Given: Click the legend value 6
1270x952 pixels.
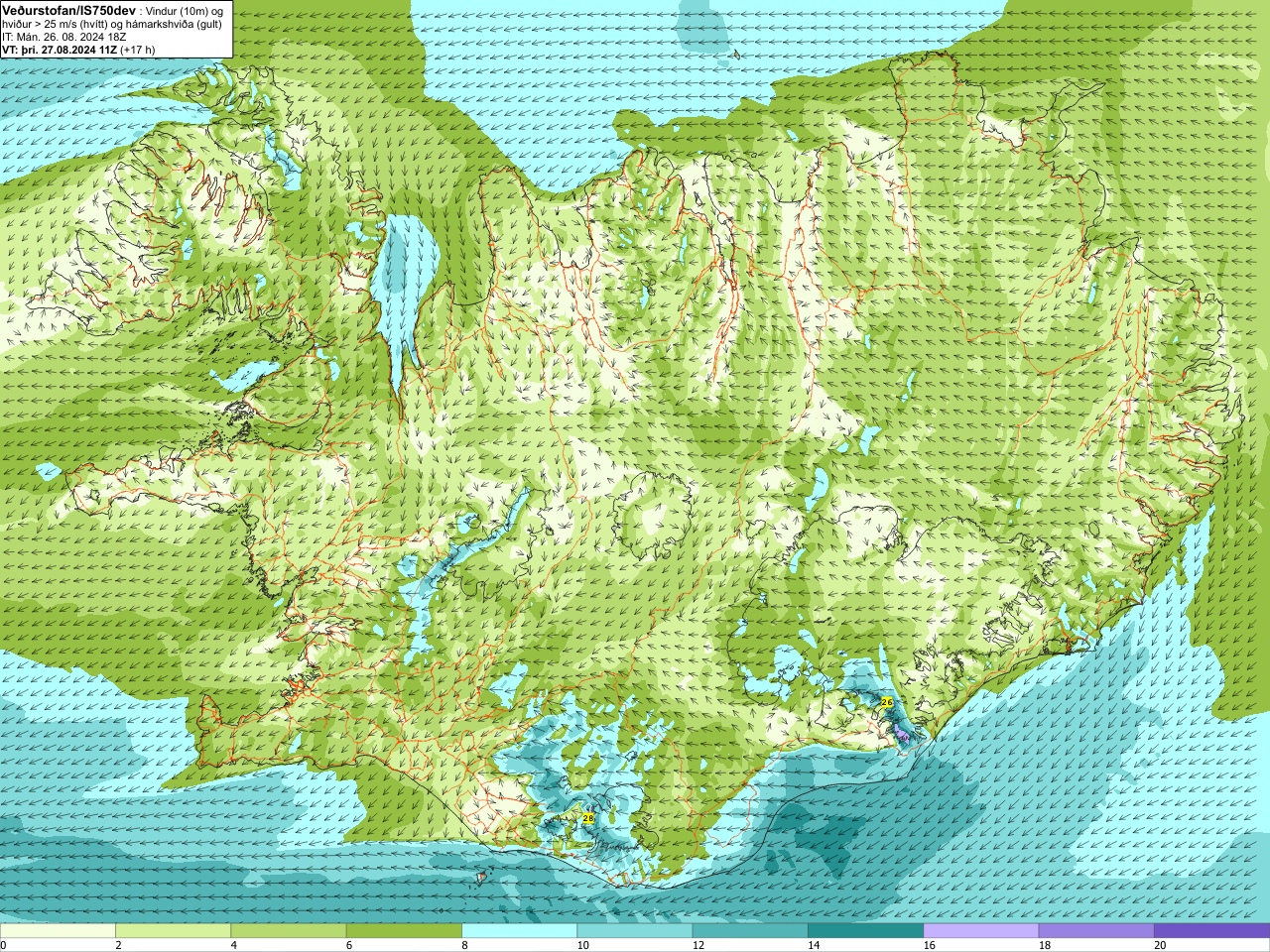Looking at the screenshot, I should tap(349, 945).
